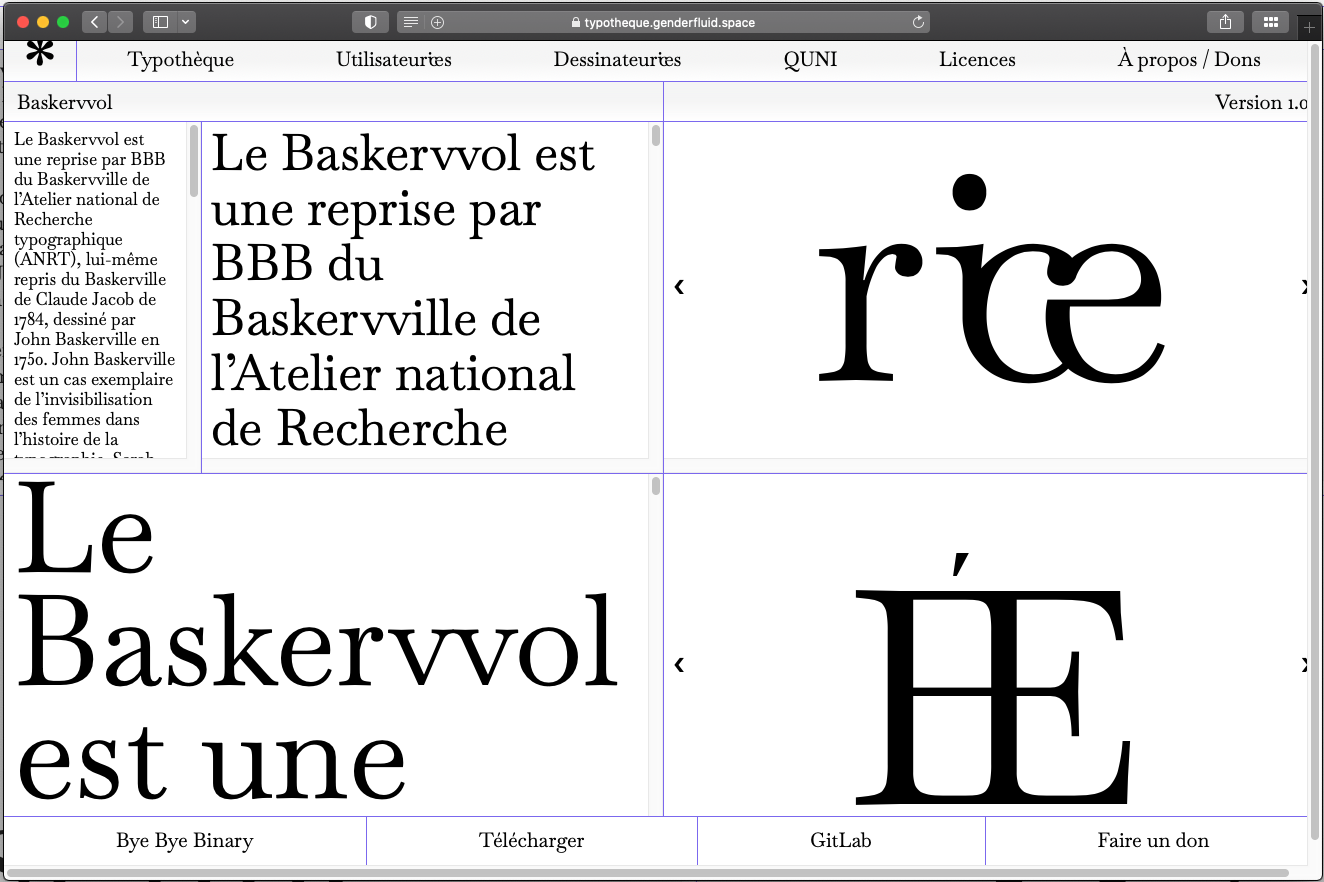This screenshot has height=882, width=1324.
Task: Show previous glyph in lower ÉE specimen
Action: coord(679,664)
